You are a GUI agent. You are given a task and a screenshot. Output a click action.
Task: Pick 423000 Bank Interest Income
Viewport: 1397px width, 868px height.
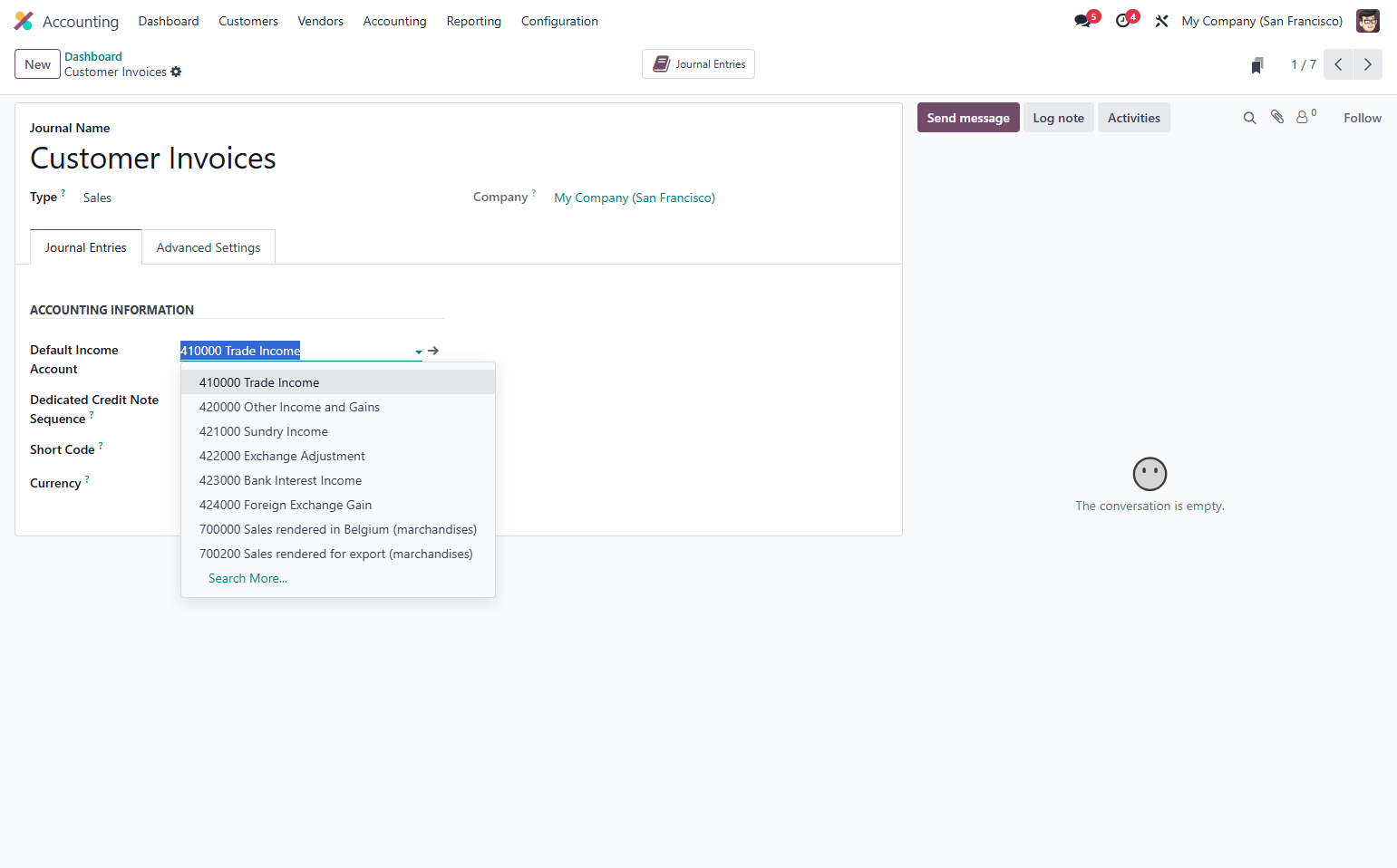[338, 480]
